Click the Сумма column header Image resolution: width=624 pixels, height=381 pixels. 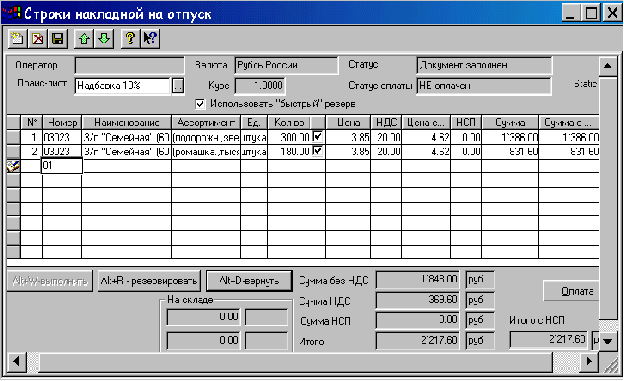510,122
